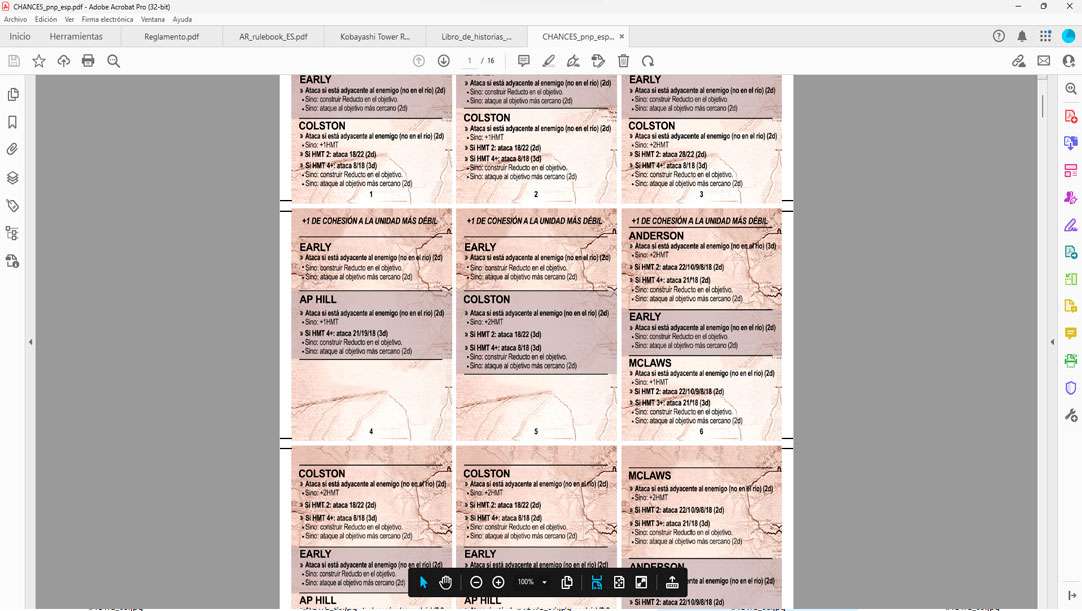Open the Protect shield tool
This screenshot has height=611, width=1082.
(1070, 388)
